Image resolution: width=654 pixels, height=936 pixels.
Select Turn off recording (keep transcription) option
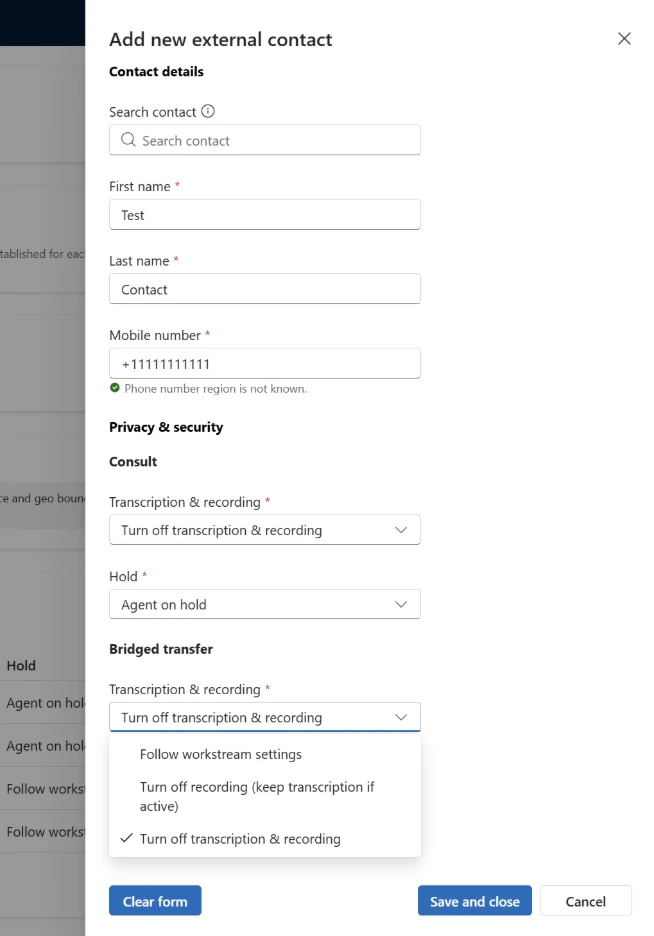coord(257,796)
